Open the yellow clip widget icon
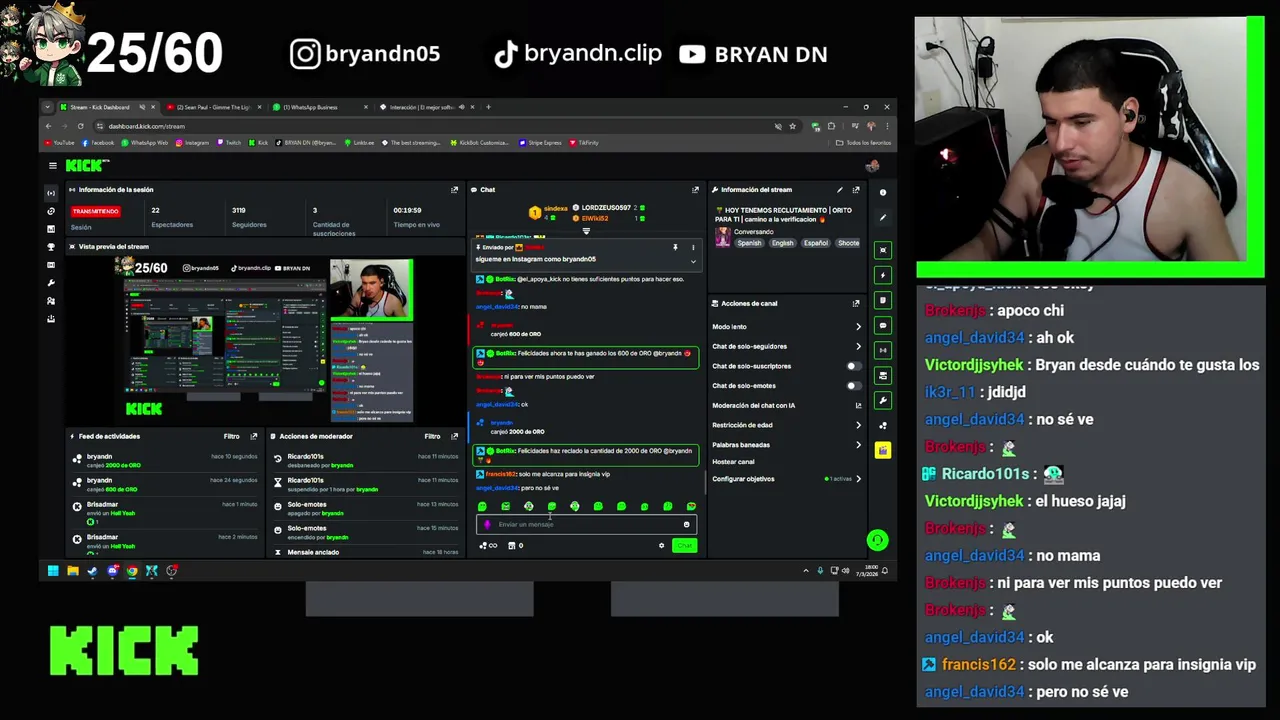The width and height of the screenshot is (1280, 720). point(883,451)
